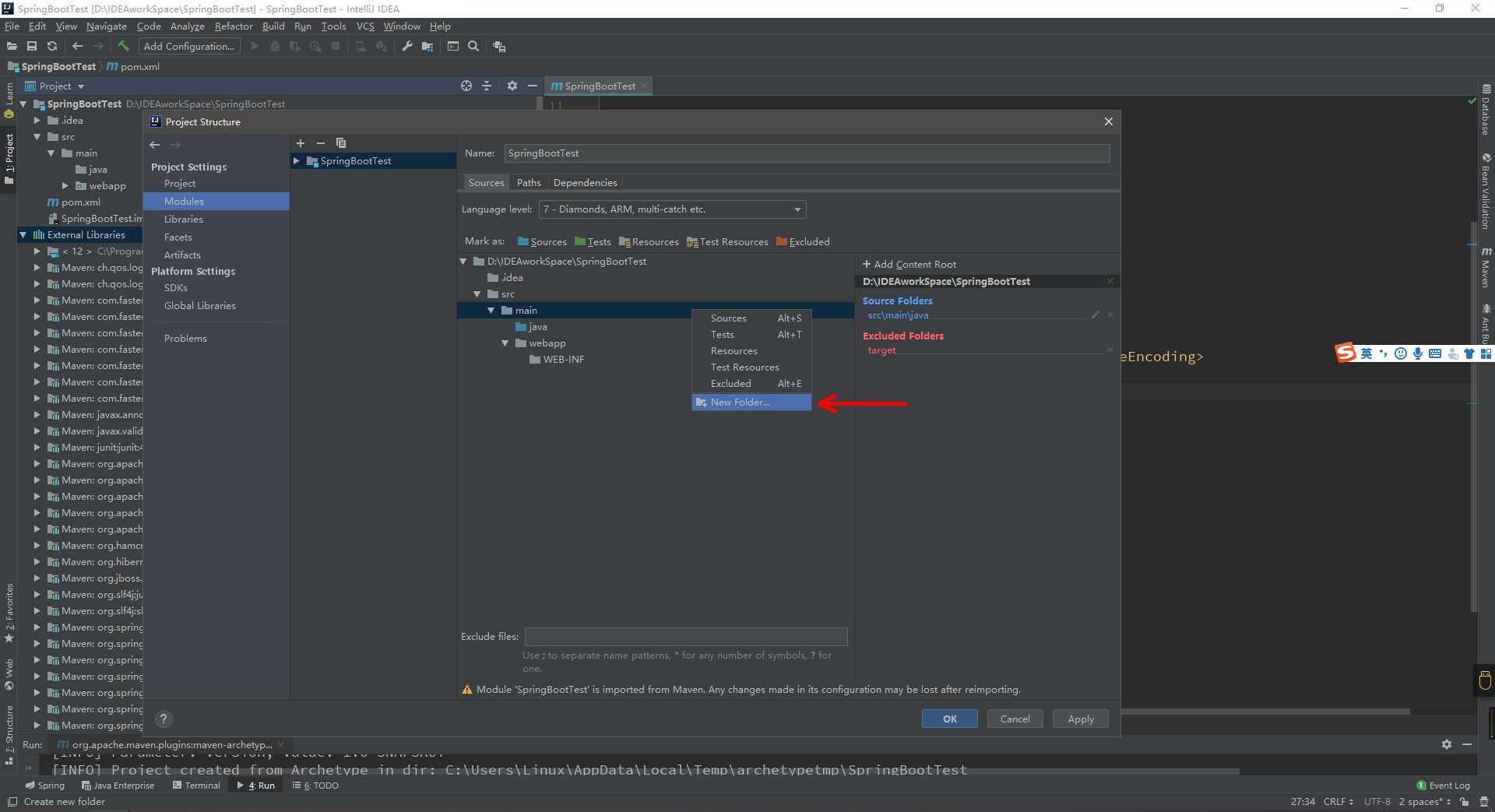1495x812 pixels.
Task: Click the locate/scroll-from-source target icon
Action: tap(466, 86)
